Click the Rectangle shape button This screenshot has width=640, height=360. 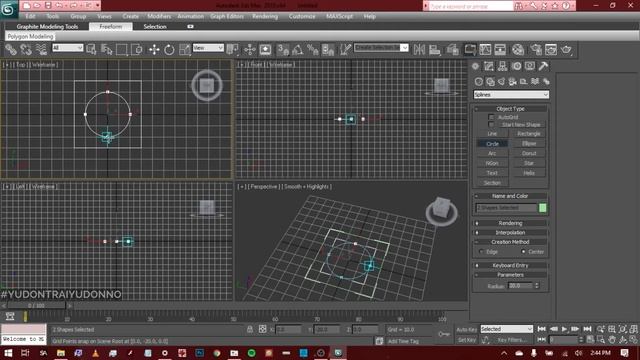click(529, 134)
